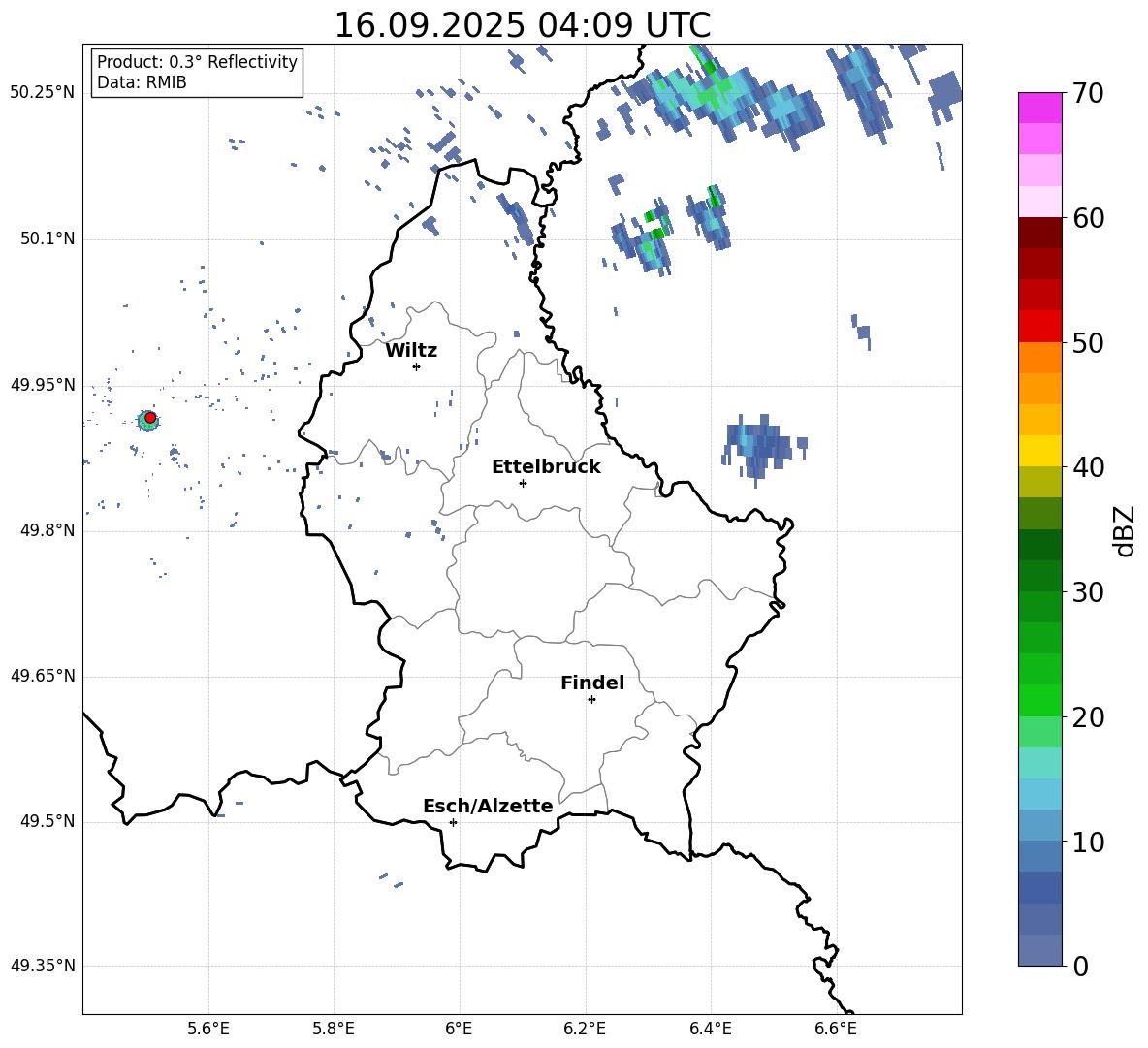Click the 49.8°N latitude tick label

tap(48, 530)
